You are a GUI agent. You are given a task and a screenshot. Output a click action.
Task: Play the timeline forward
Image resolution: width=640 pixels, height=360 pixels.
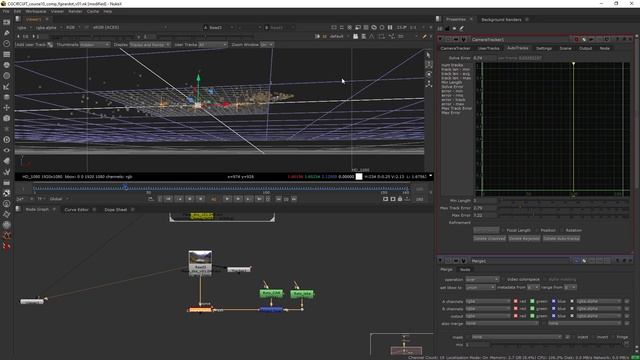coord(227,199)
